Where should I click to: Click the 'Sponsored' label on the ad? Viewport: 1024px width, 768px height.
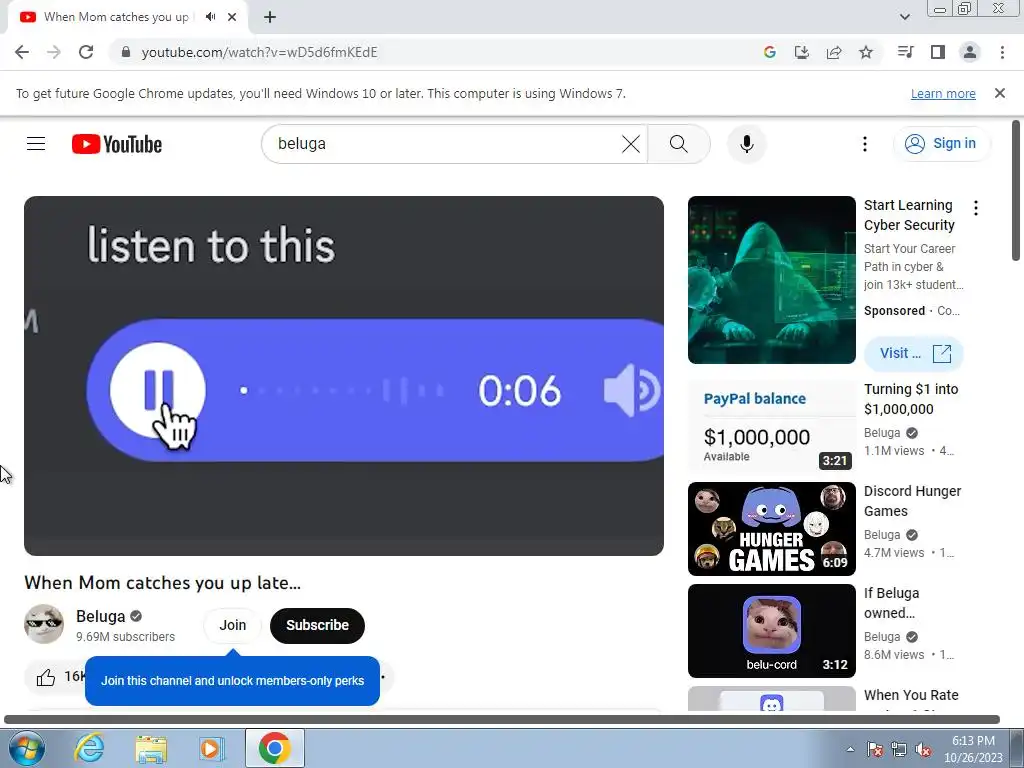[x=894, y=311]
